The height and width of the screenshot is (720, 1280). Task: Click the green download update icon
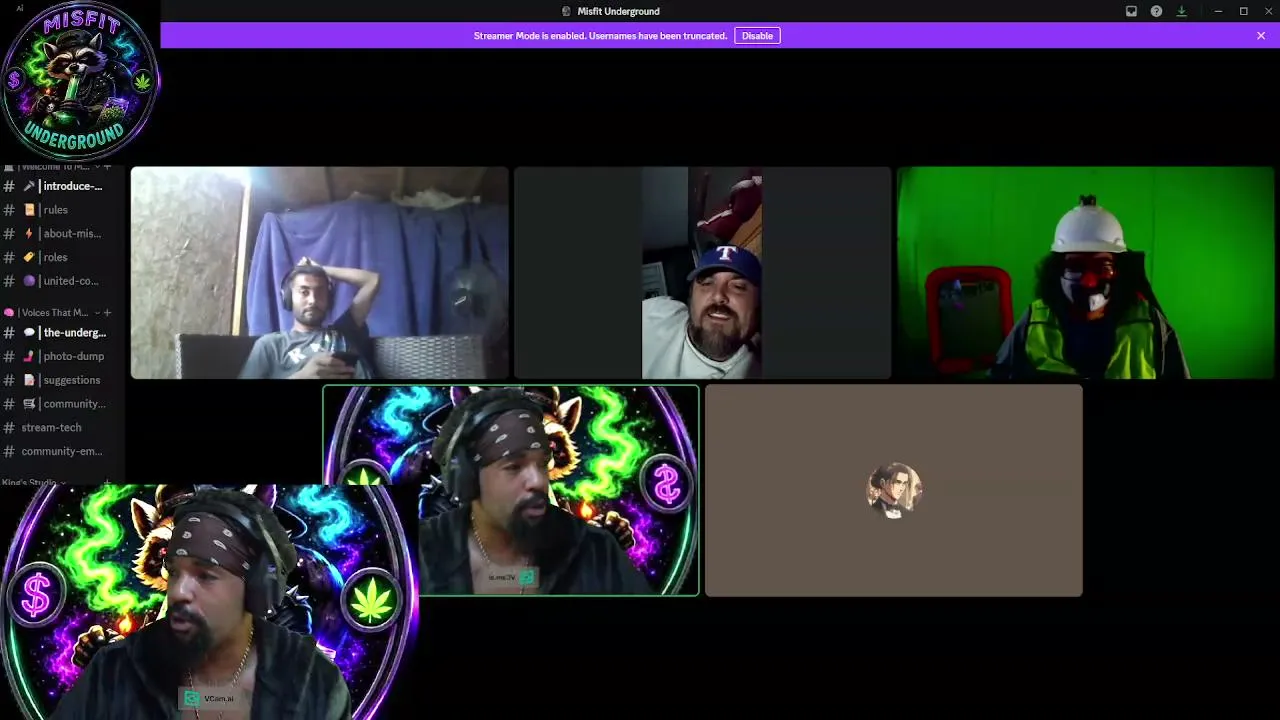point(1181,11)
